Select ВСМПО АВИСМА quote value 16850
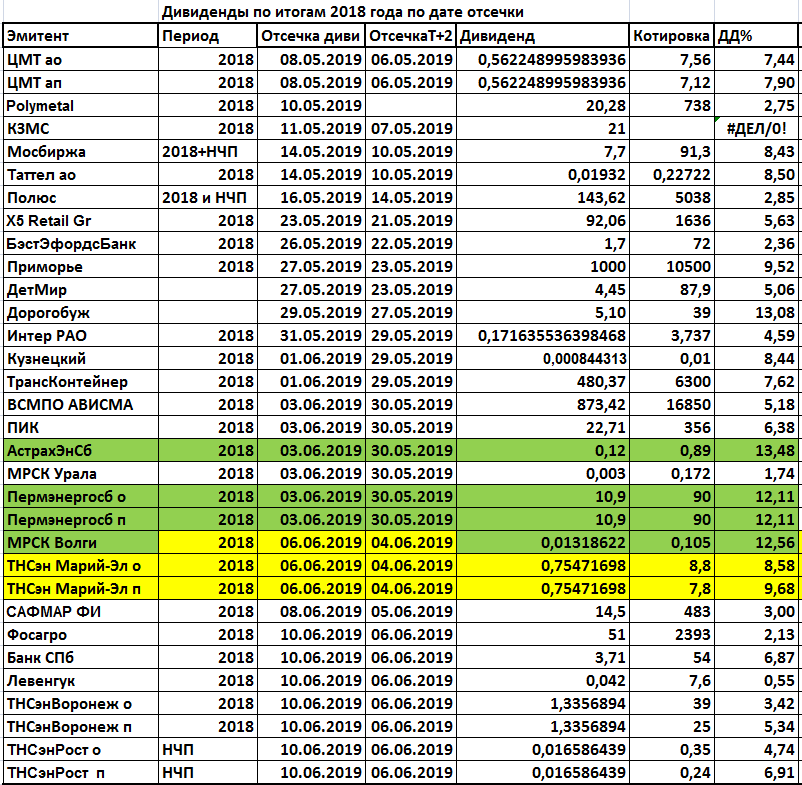Image resolution: width=802 pixels, height=785 pixels. pos(672,405)
